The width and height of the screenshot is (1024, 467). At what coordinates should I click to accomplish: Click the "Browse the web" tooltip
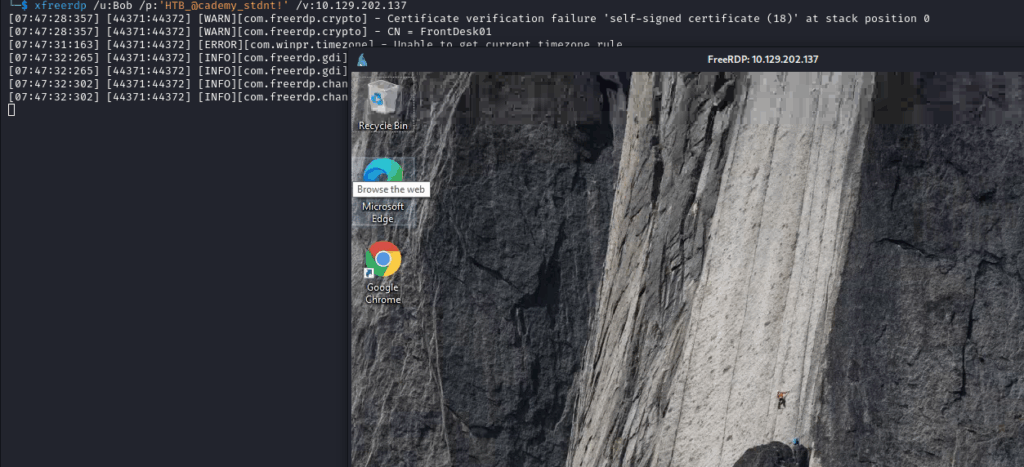click(x=392, y=189)
